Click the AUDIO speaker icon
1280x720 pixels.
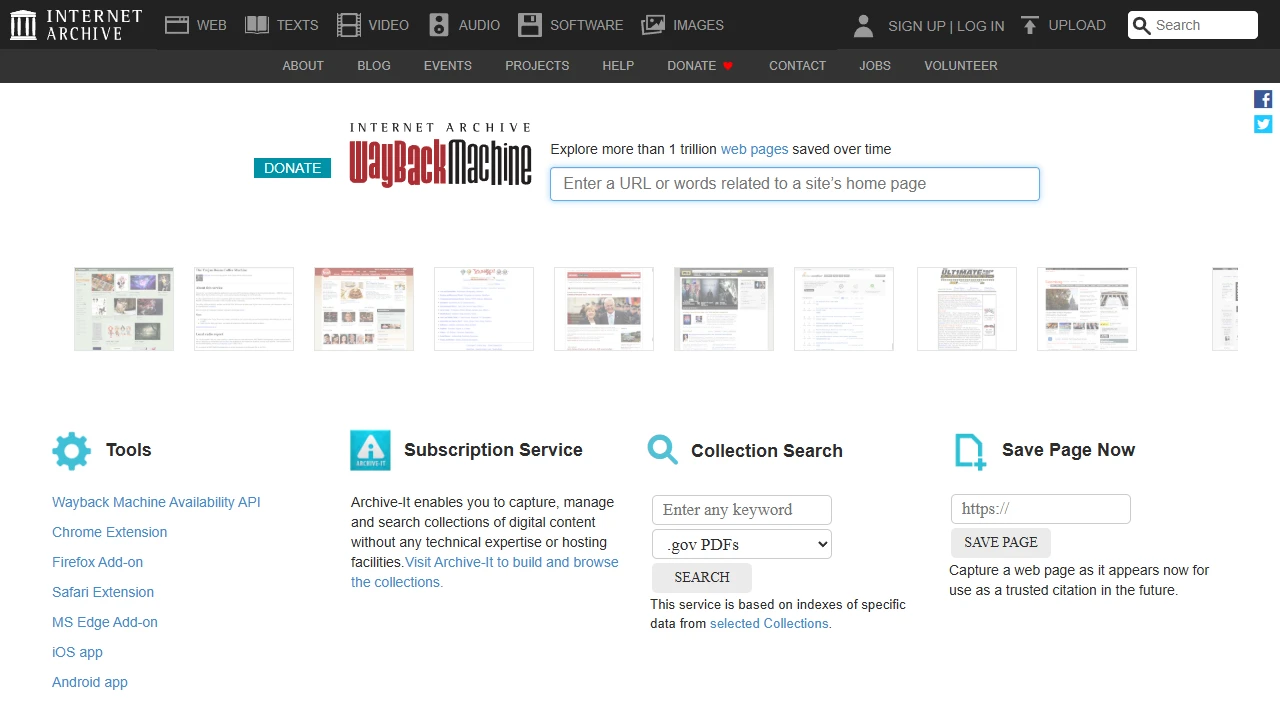tap(437, 24)
